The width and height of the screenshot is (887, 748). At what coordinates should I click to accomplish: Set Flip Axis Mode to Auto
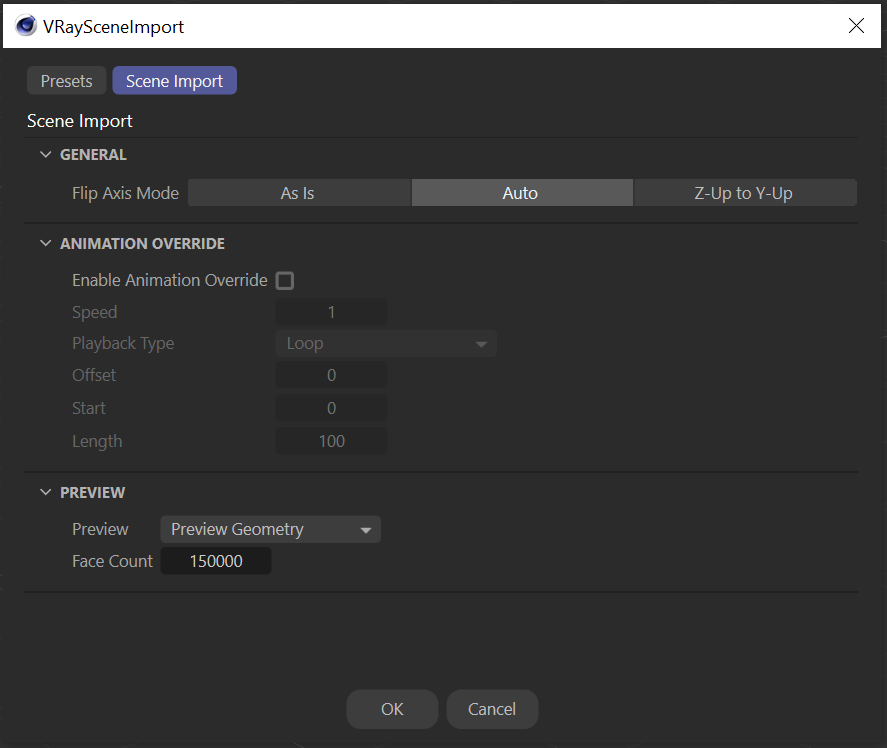(522, 193)
